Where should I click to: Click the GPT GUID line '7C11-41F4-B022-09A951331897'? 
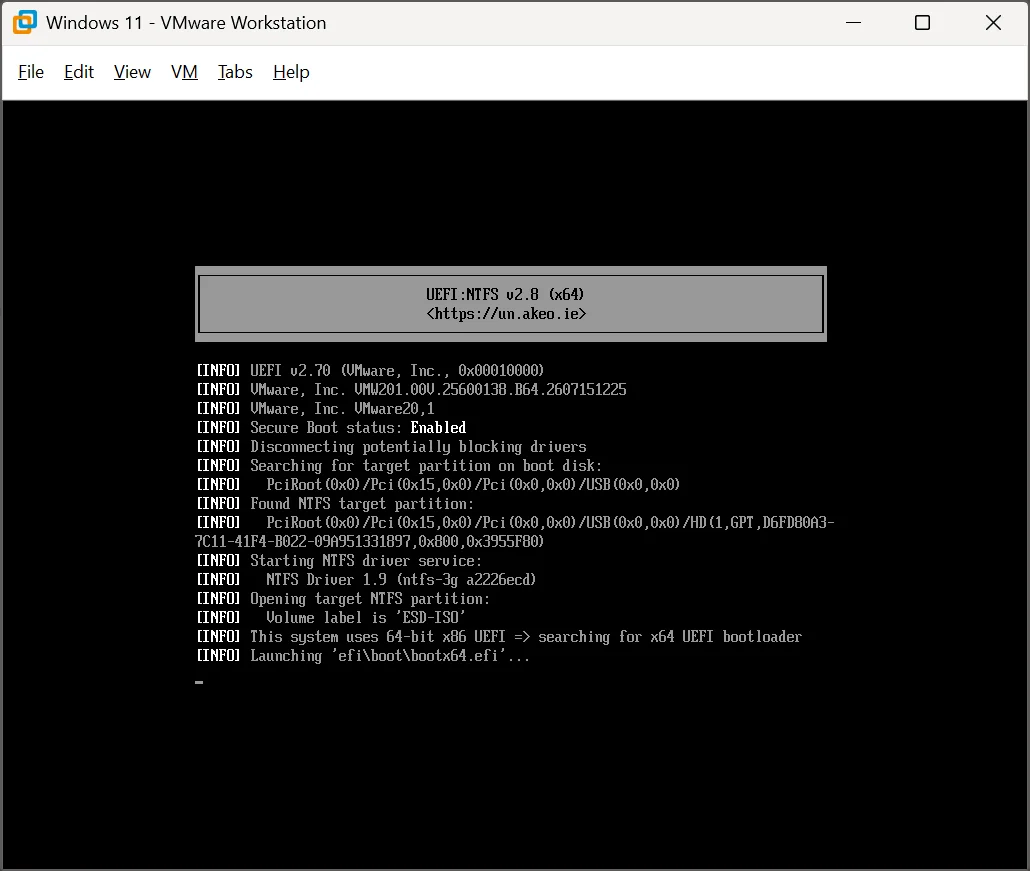(370, 542)
